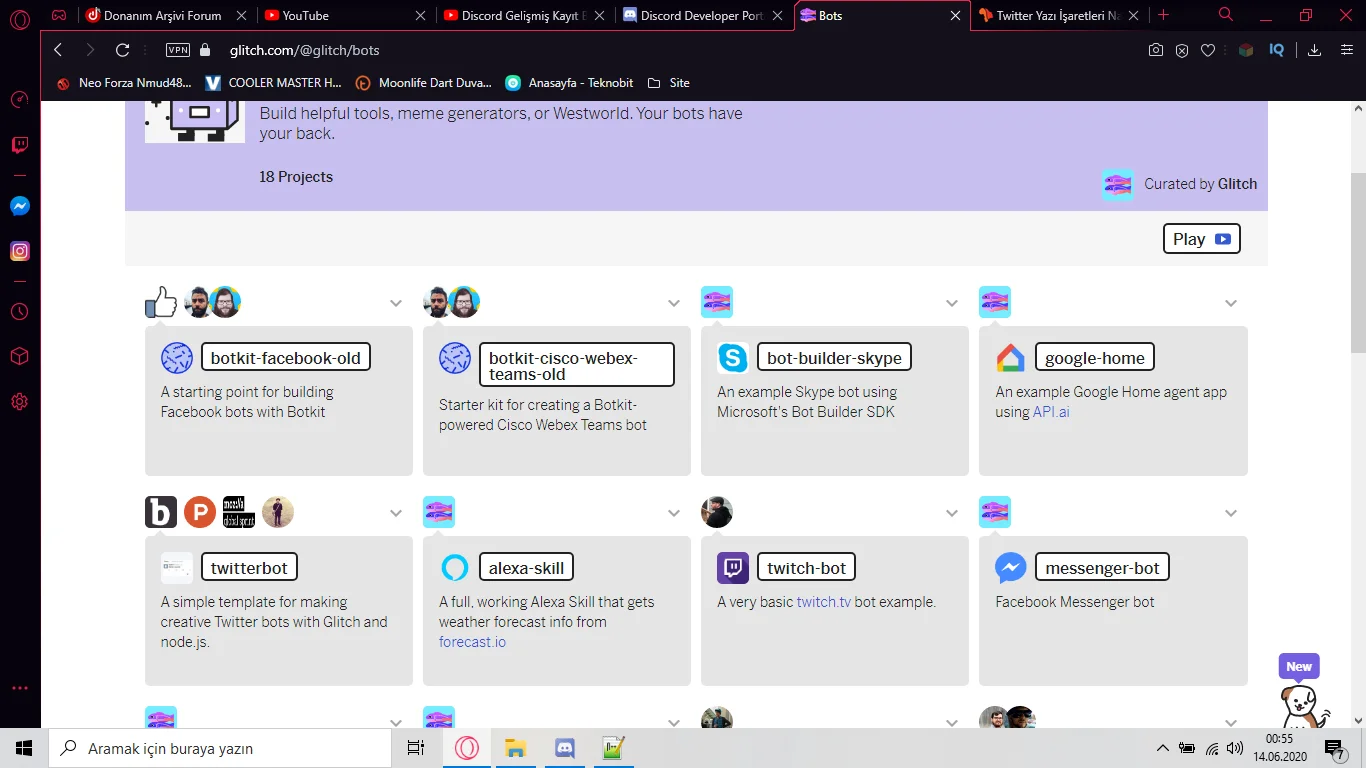Click the Play button
The height and width of the screenshot is (768, 1366).
pyautogui.click(x=1202, y=239)
